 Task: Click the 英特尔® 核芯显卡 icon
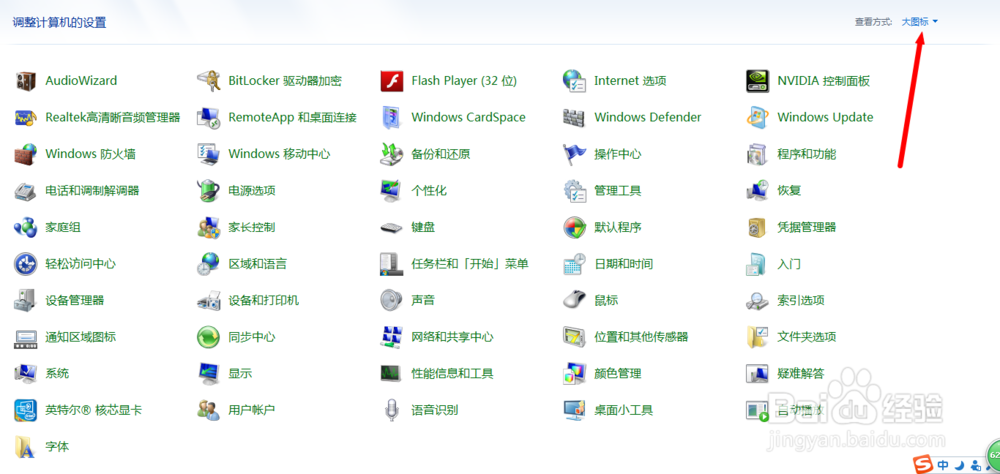point(26,410)
